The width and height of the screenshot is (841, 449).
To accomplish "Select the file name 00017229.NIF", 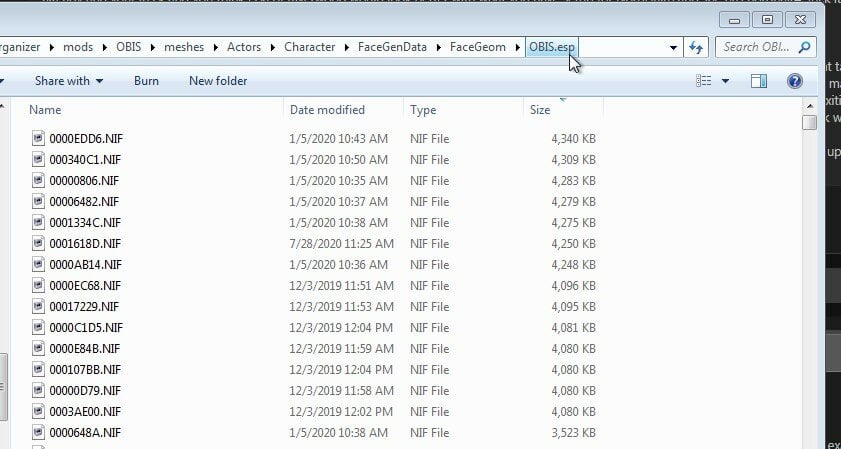I will tap(84, 306).
